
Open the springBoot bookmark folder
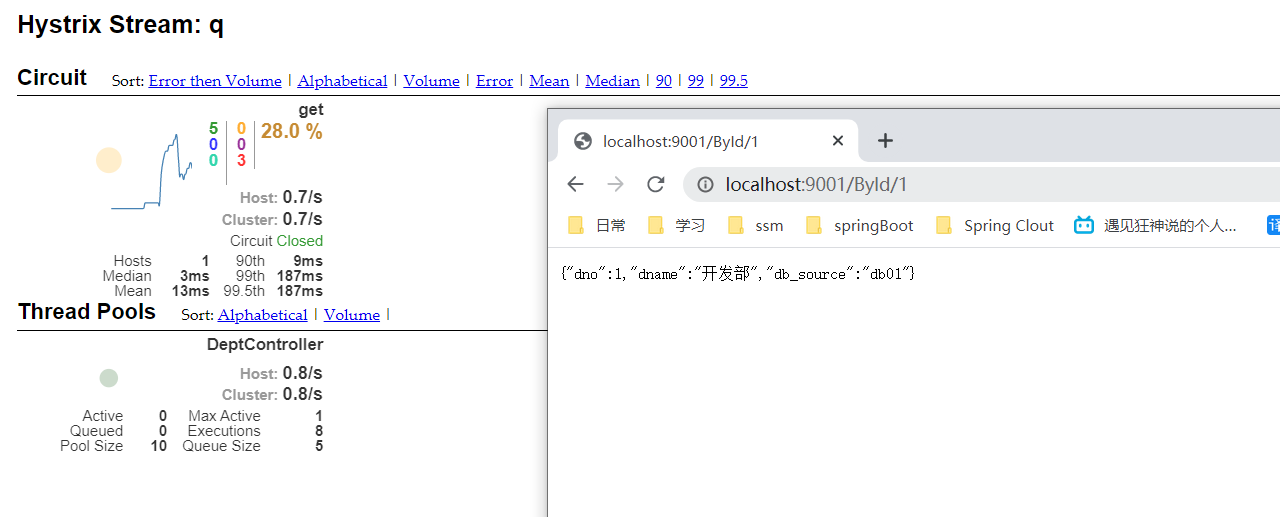(x=860, y=226)
